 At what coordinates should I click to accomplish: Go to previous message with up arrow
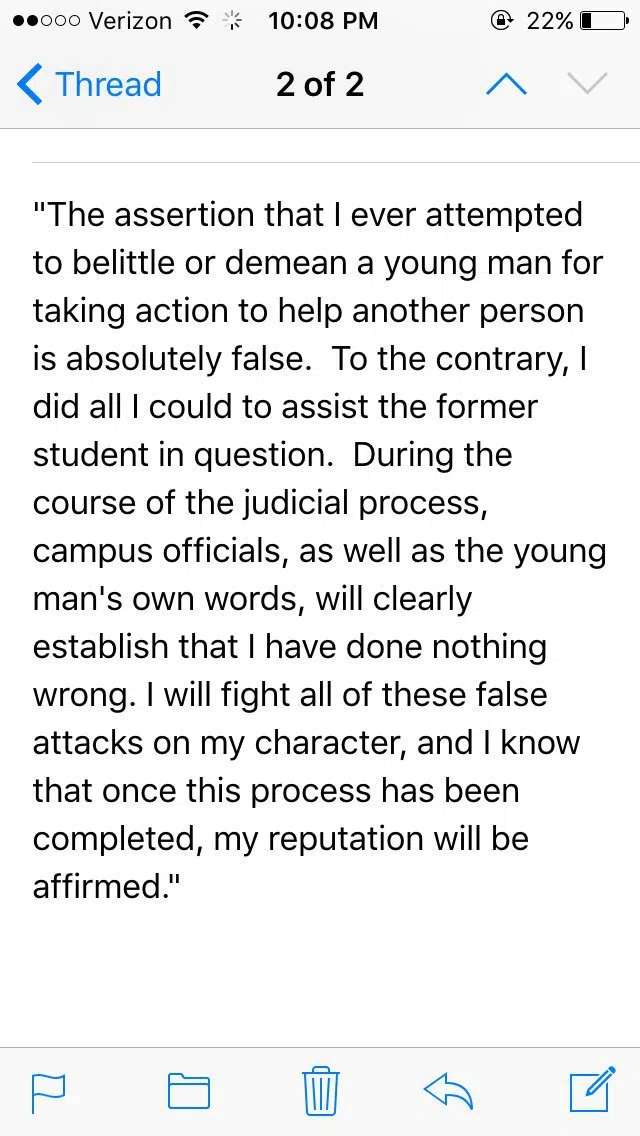pyautogui.click(x=506, y=85)
